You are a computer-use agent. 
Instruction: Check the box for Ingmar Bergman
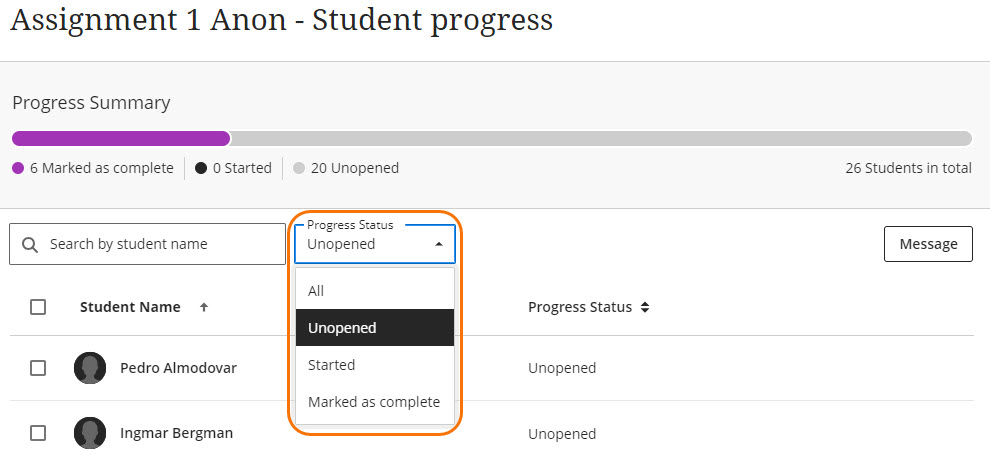[x=38, y=433]
